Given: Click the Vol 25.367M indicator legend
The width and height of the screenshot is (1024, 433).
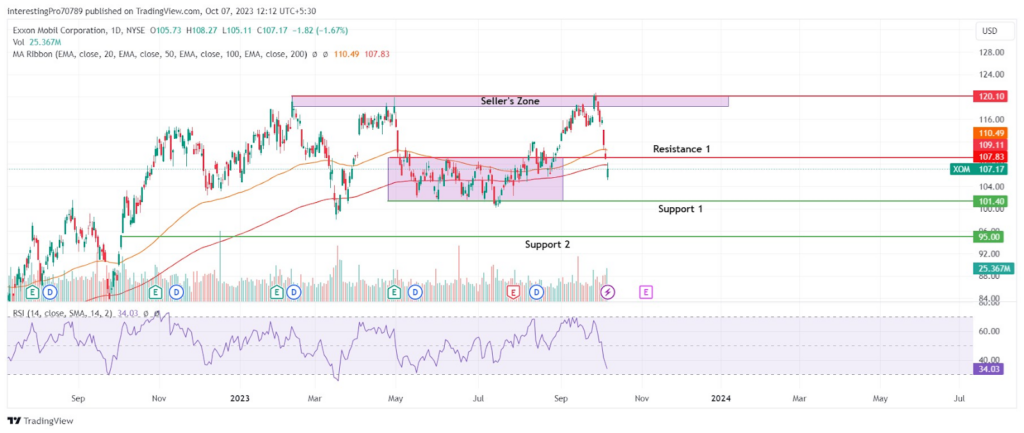Looking at the screenshot, I should pos(36,42).
